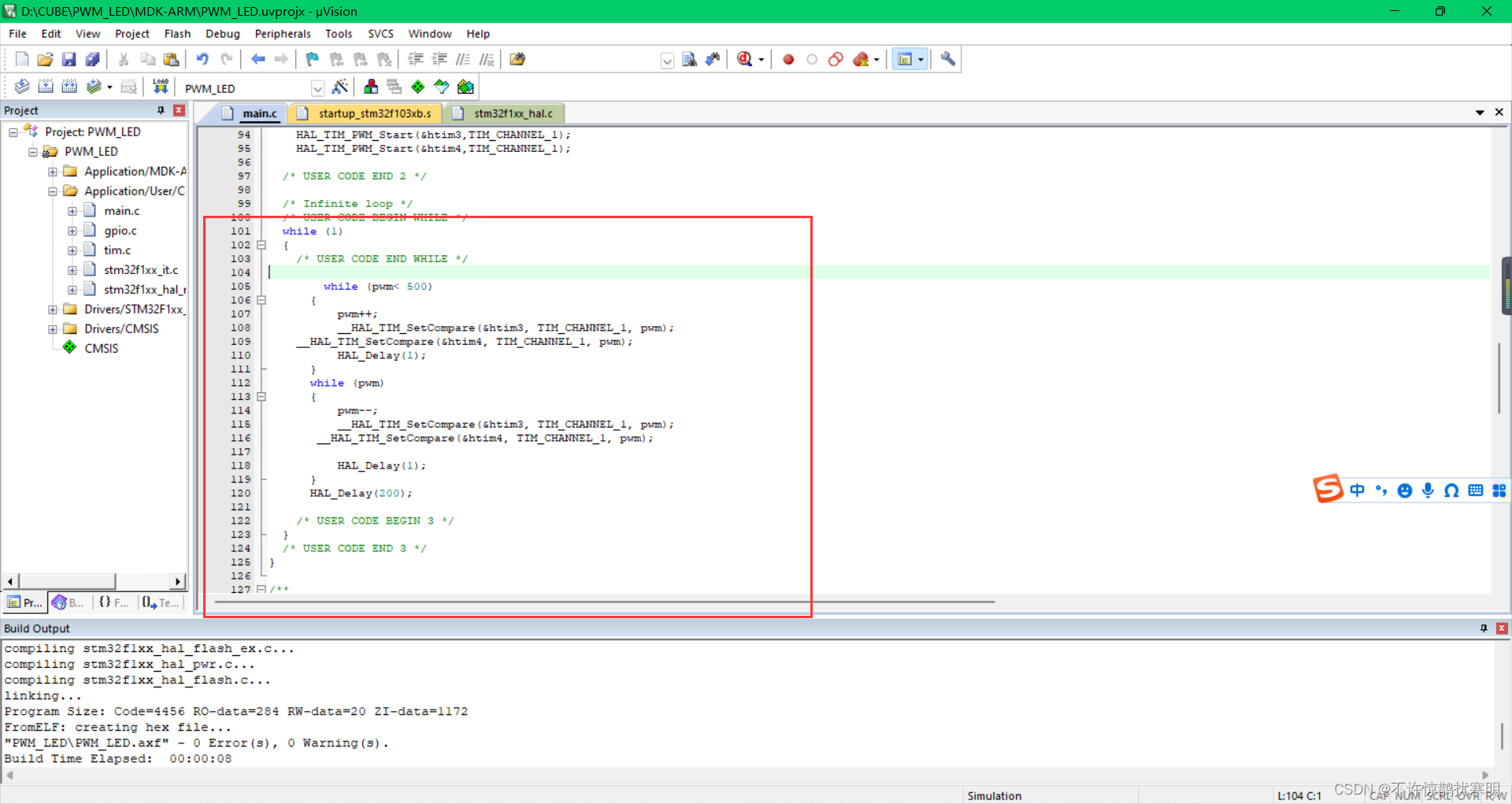
Task: Select the CMSIS component in project tree
Action: (x=101, y=349)
